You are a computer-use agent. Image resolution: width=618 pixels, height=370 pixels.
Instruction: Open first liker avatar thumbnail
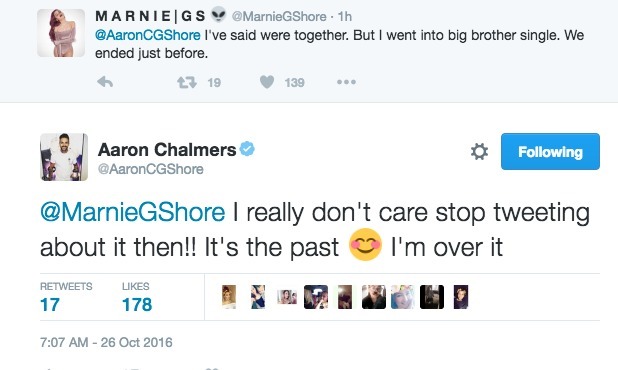[229, 297]
